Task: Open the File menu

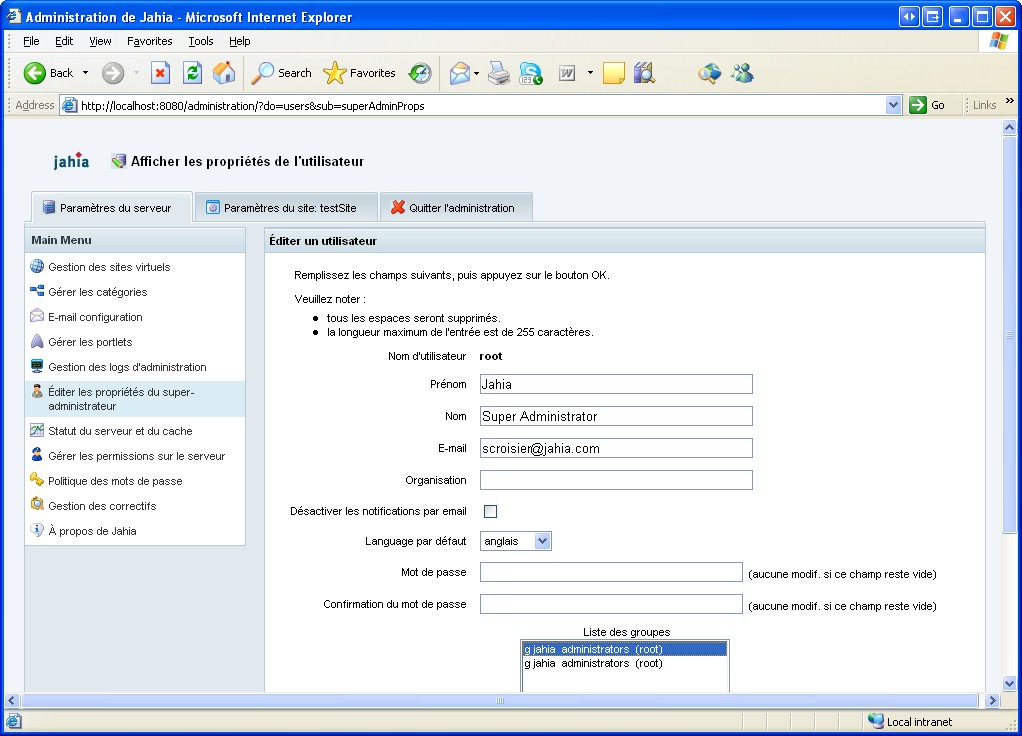Action: point(31,41)
